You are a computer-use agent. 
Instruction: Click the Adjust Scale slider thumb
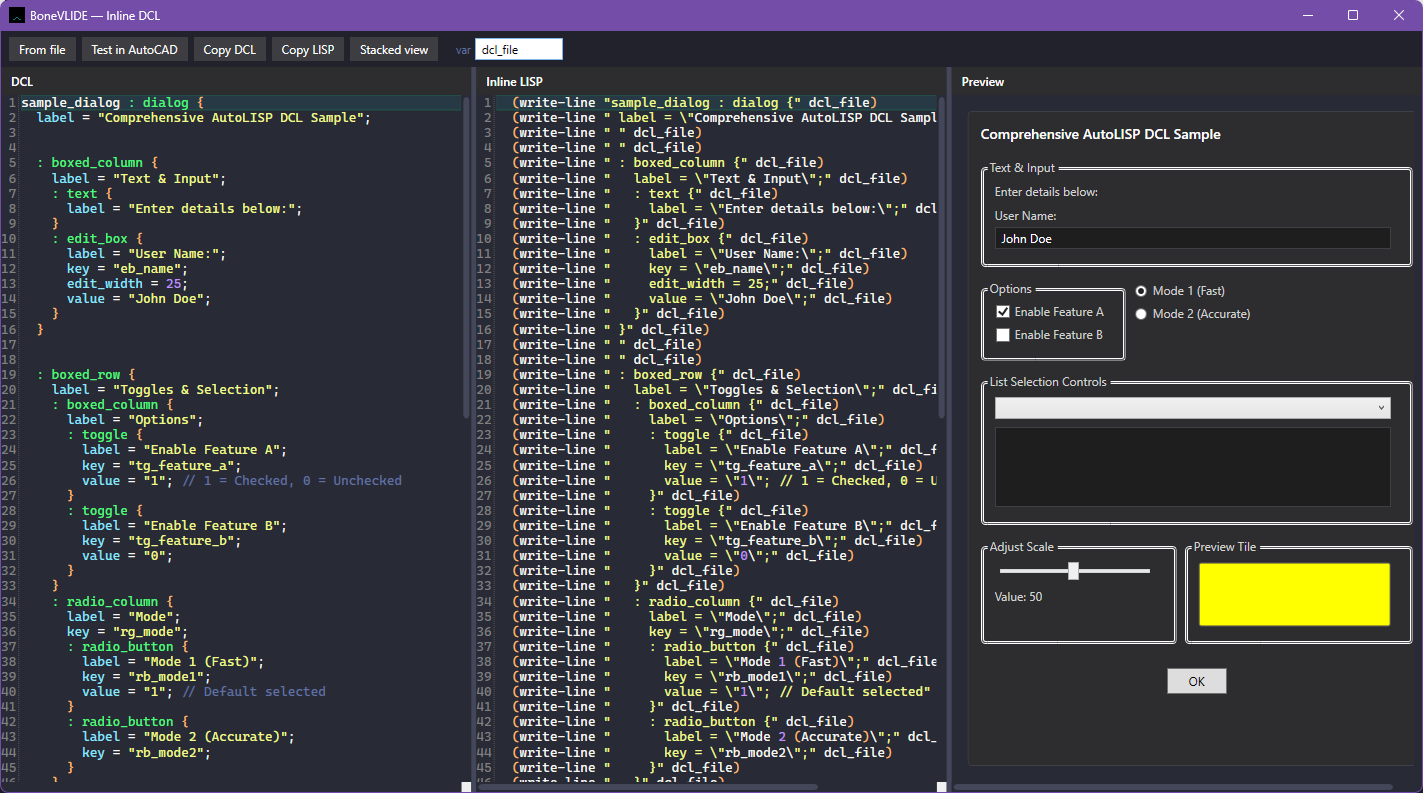(1073, 571)
